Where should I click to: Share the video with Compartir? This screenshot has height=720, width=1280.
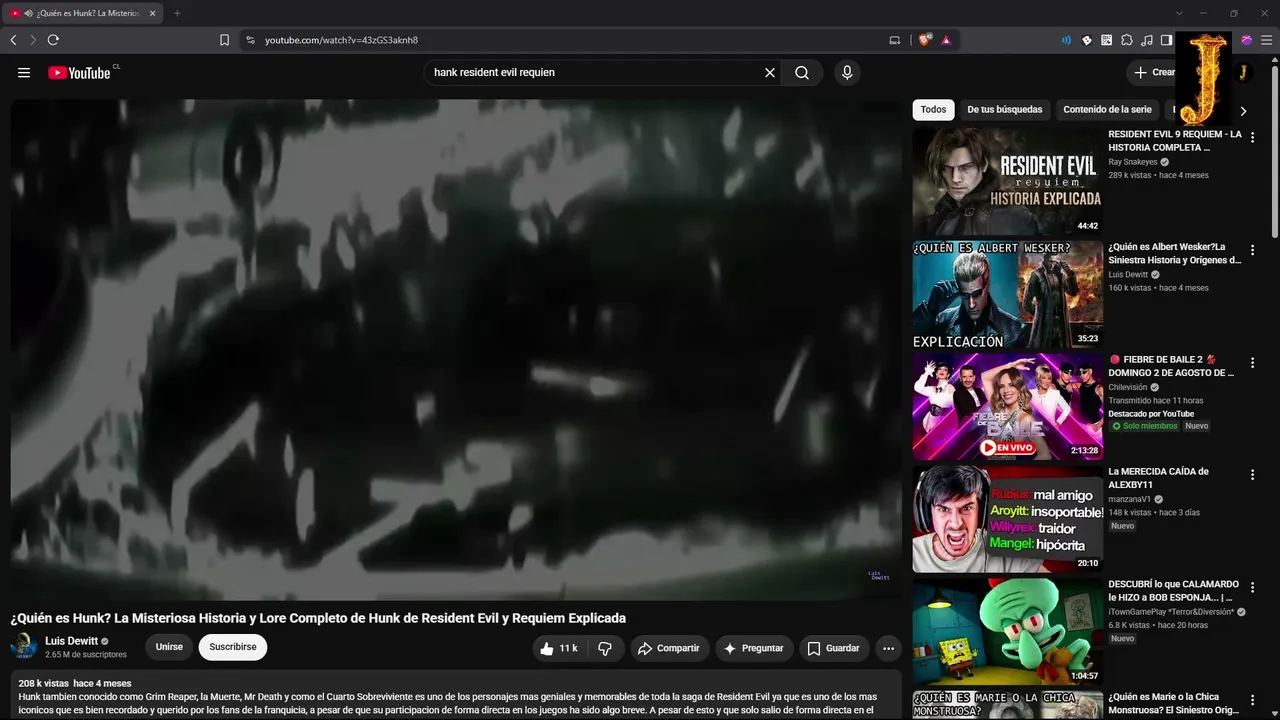pos(668,648)
